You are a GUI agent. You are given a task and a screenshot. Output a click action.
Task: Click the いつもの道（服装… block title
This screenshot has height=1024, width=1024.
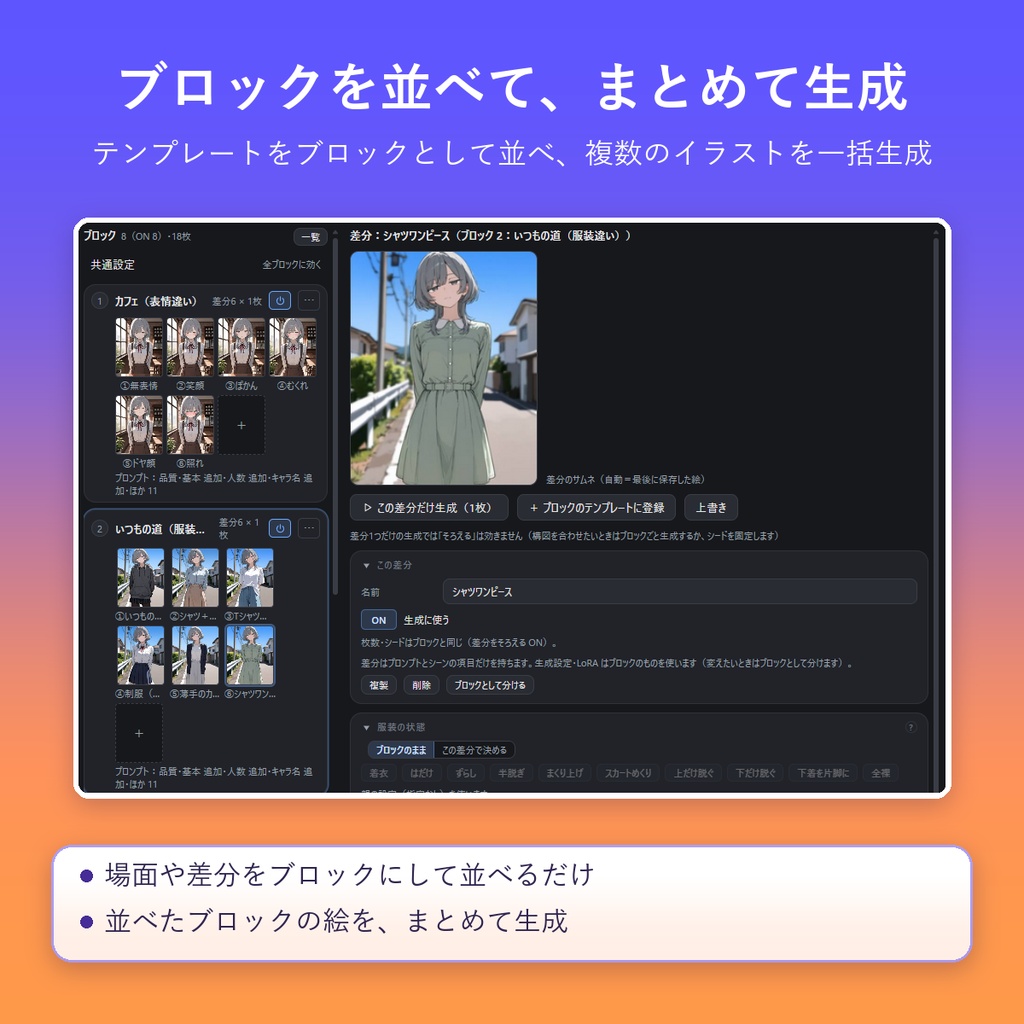159,529
